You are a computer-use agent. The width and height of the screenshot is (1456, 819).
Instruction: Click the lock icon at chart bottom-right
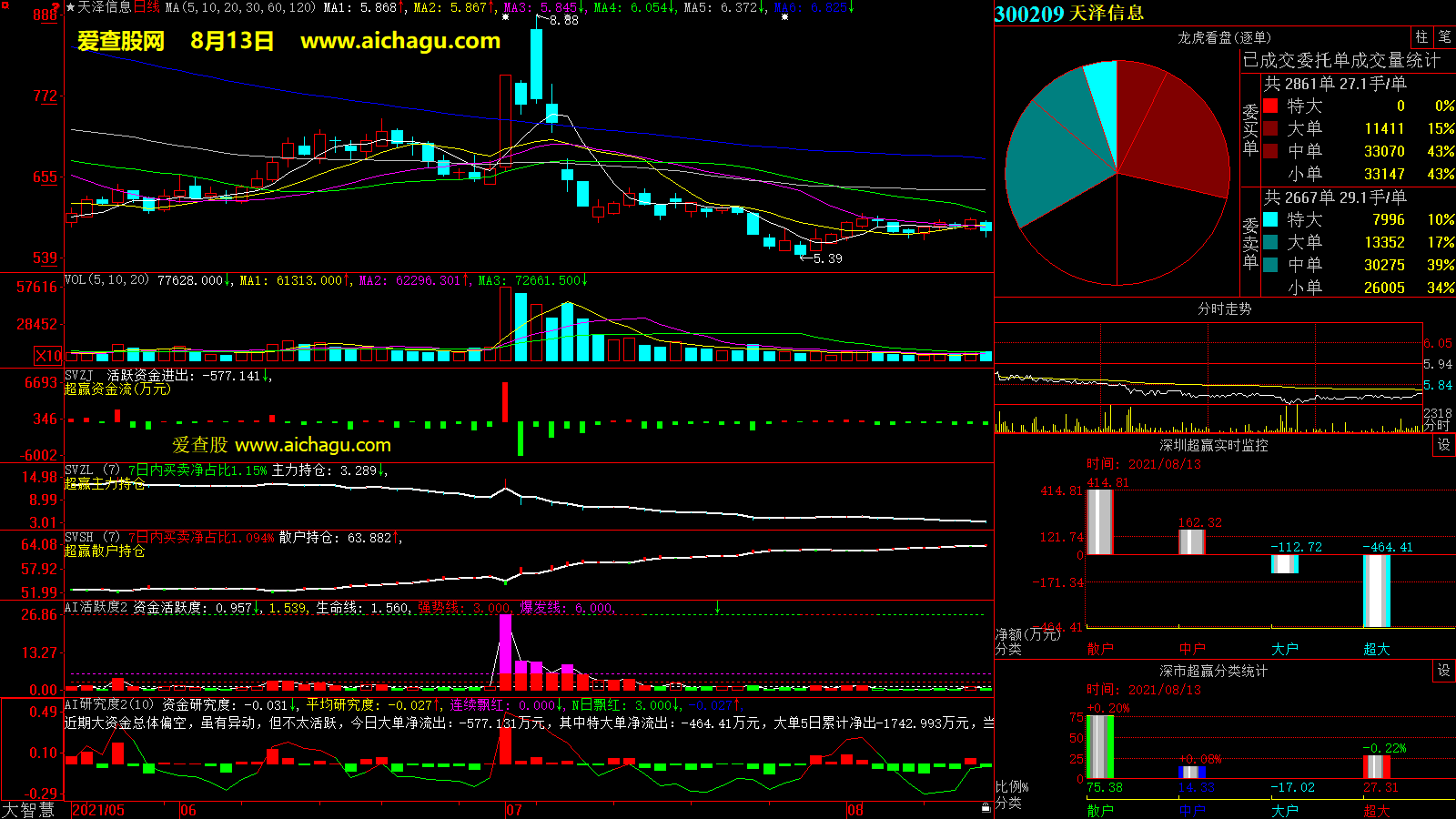click(986, 808)
